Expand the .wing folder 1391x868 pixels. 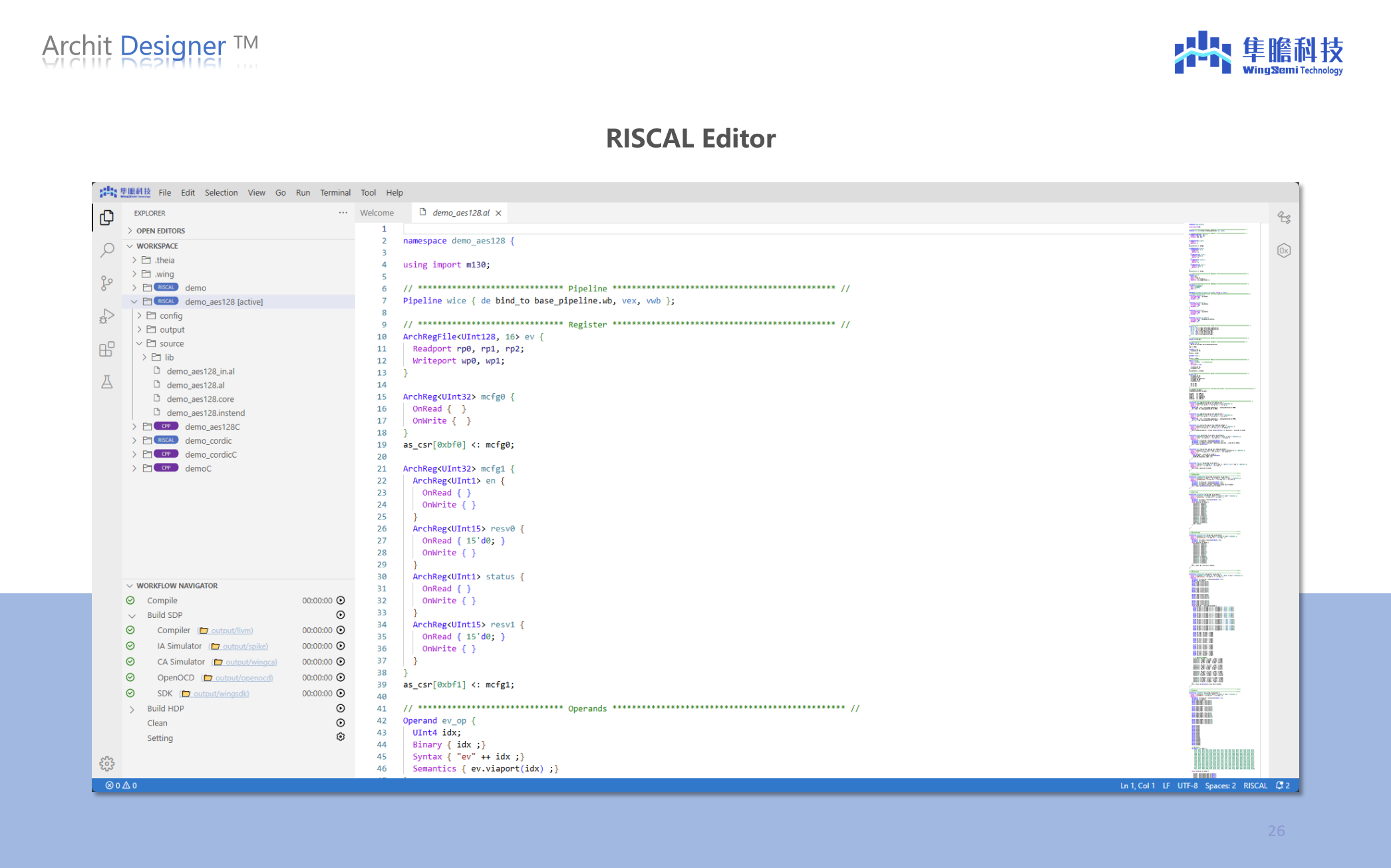[x=134, y=274]
